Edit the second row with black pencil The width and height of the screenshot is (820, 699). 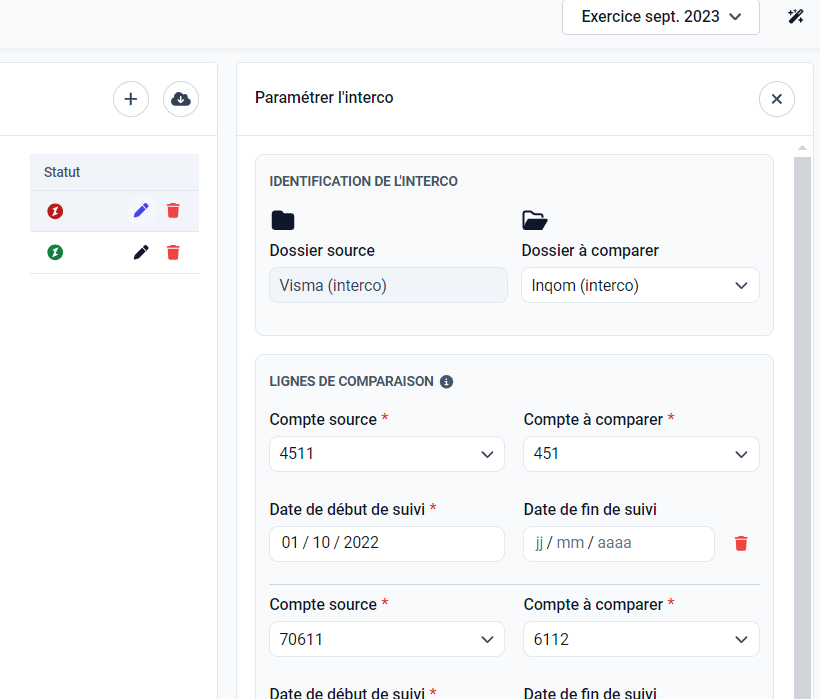(x=141, y=252)
